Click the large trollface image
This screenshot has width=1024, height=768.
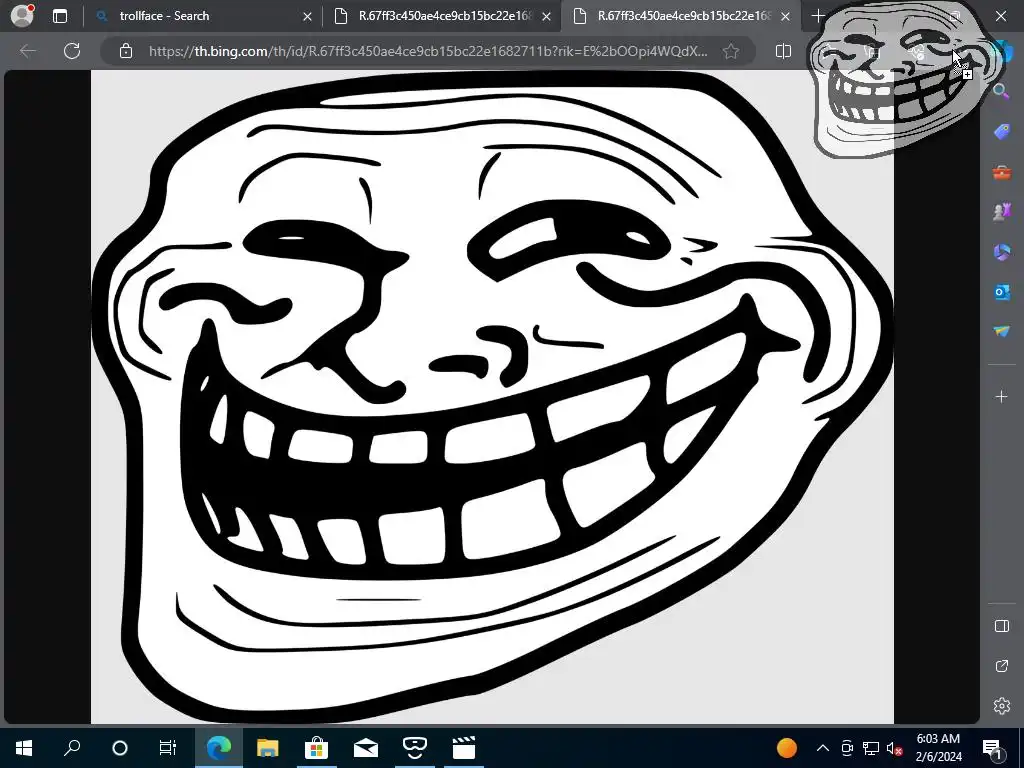pos(492,397)
